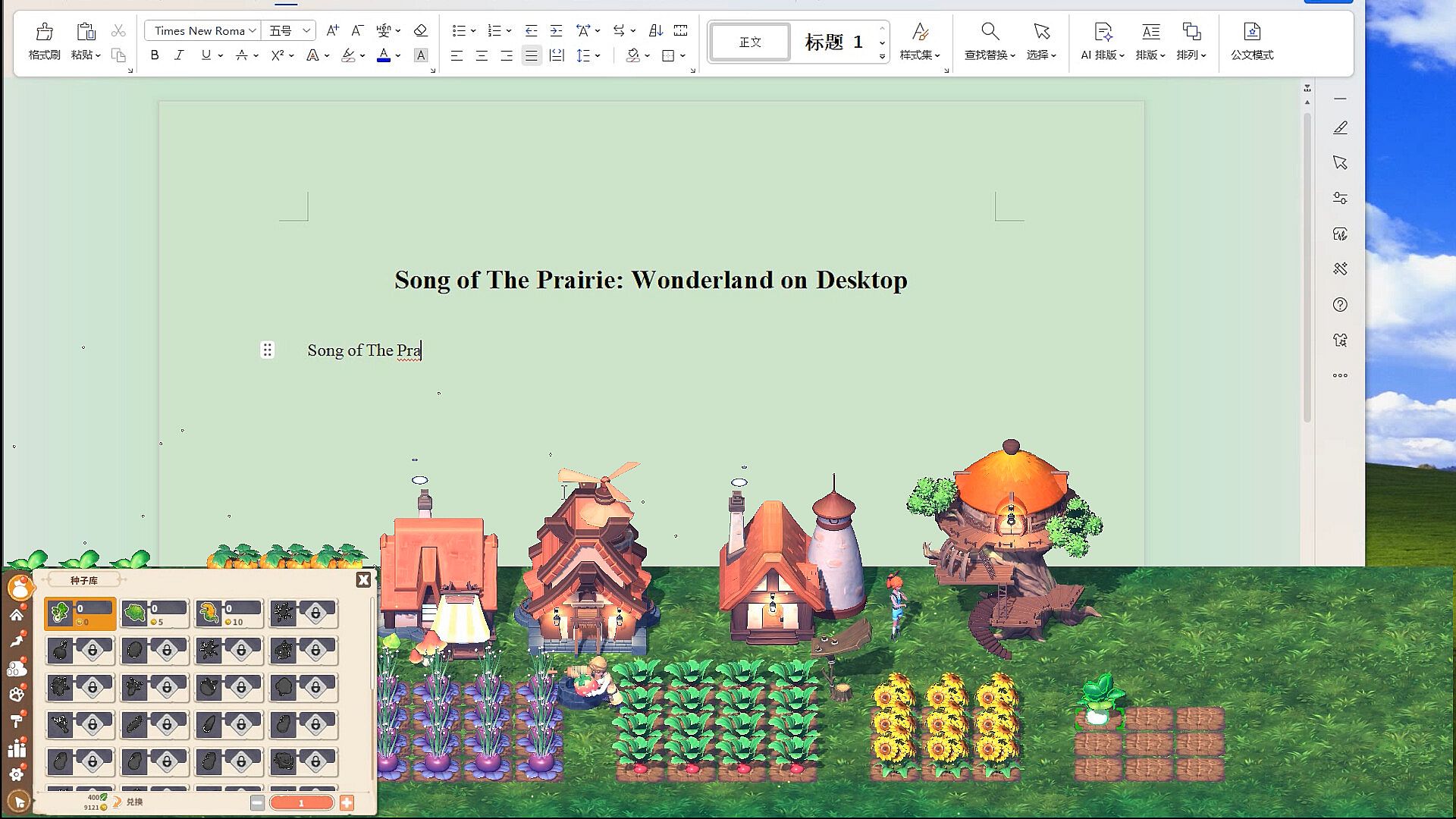Screen dimensions: 1456x819
Task: Click the increase font size icon
Action: [332, 30]
